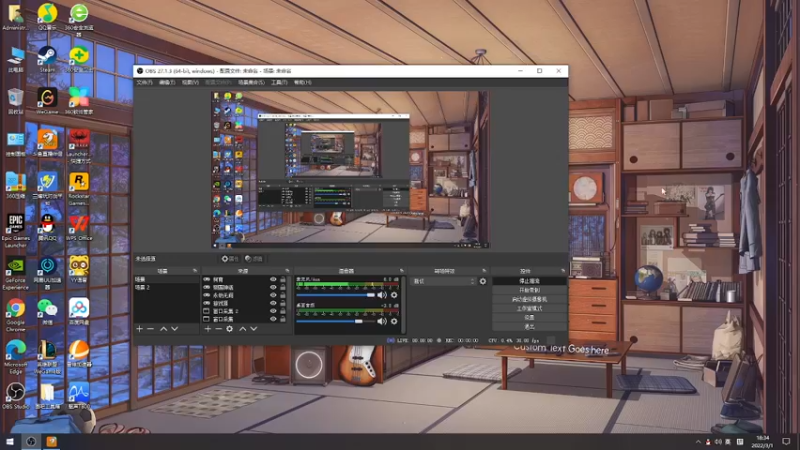Click 设置 button in Controls
Screen dimensions: 800x450
pos(529,317)
